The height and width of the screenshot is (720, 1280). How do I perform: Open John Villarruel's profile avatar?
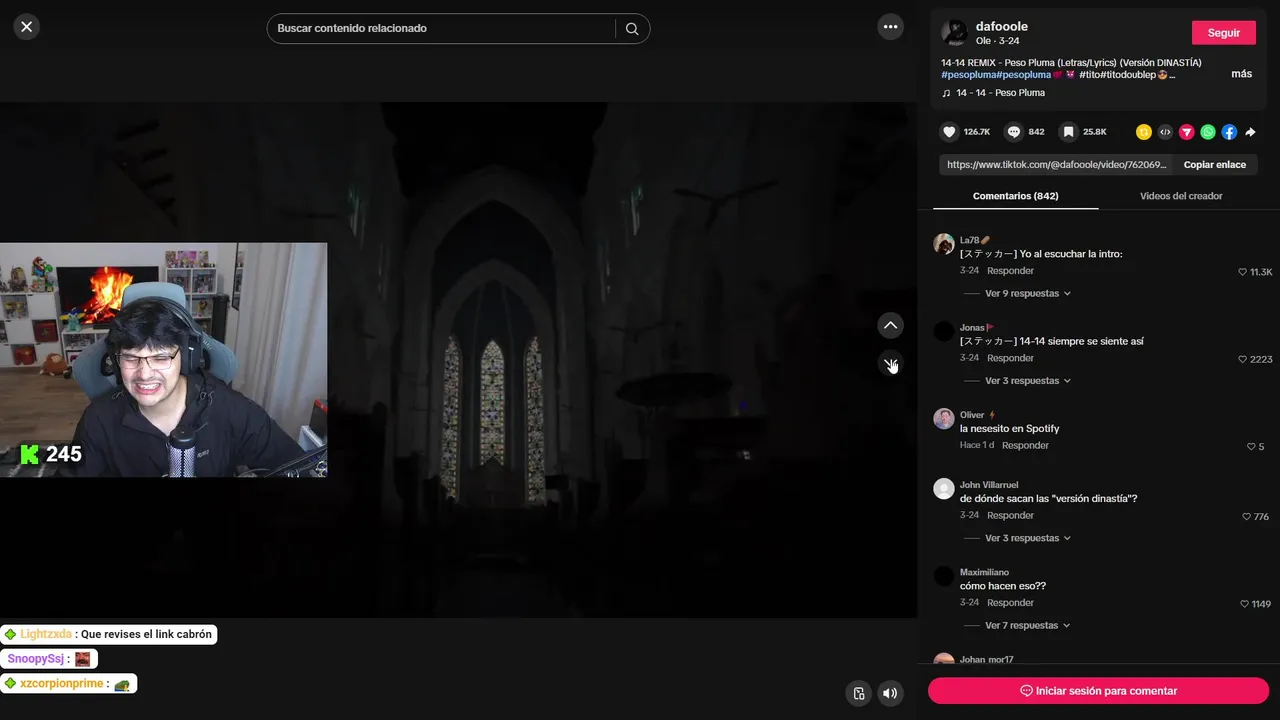pyautogui.click(x=944, y=489)
